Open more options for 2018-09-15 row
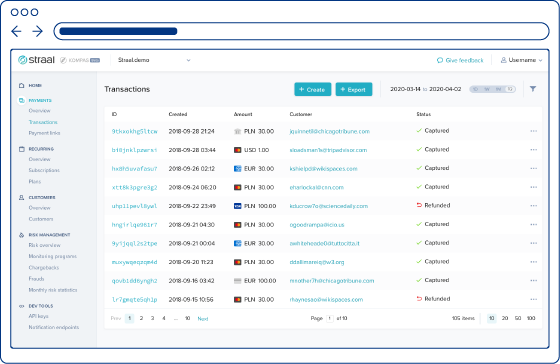 coord(534,299)
